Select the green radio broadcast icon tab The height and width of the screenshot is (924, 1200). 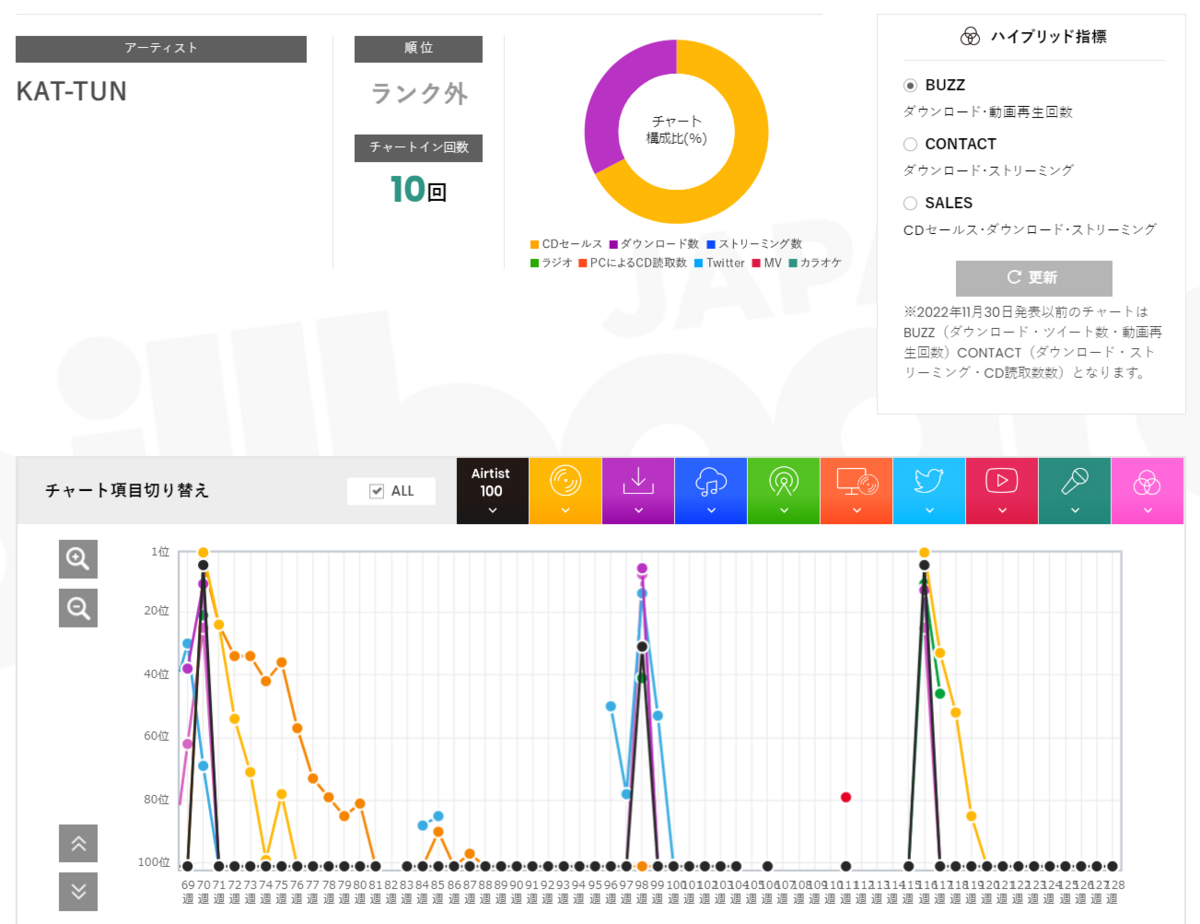[x=784, y=491]
